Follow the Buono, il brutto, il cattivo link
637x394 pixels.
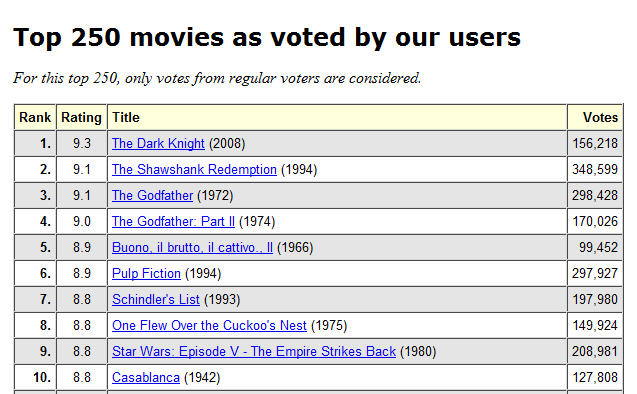coord(192,247)
